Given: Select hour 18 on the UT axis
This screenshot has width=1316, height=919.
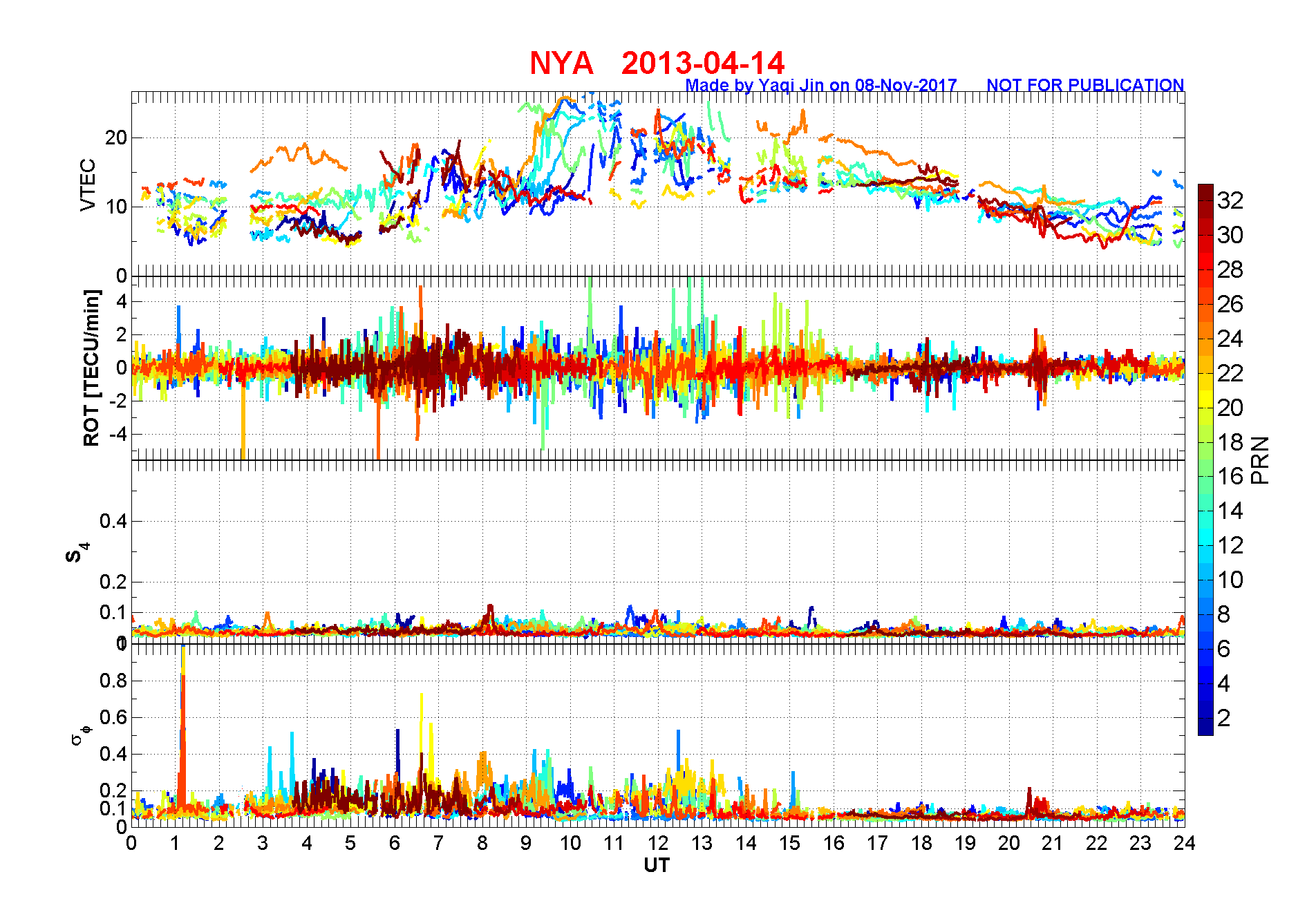Looking at the screenshot, I should pyautogui.click(x=921, y=843).
